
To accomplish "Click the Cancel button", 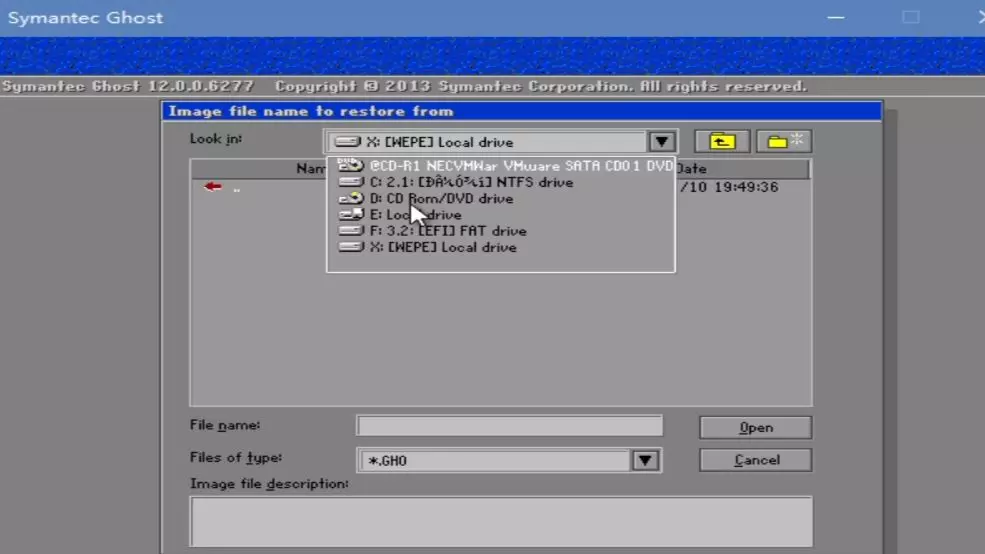I will pos(756,460).
